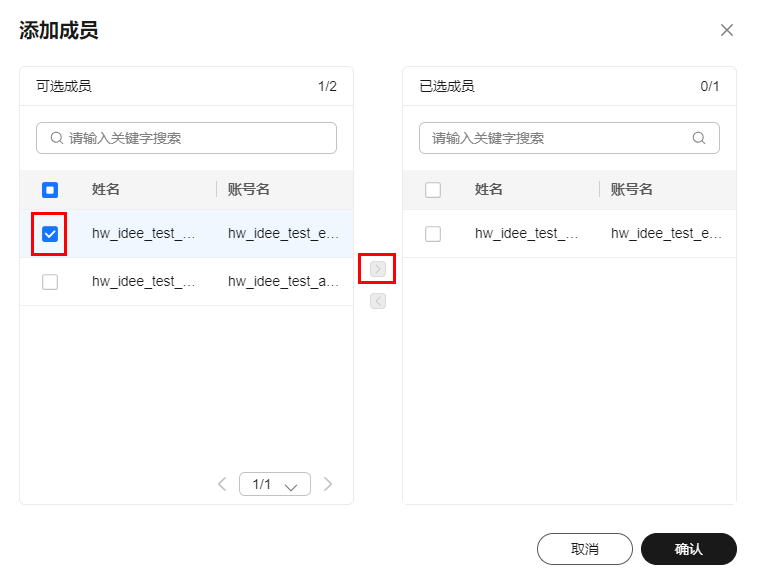The image size is (758, 582).
Task: Click 账号名 column header in 可选成员
Action: [248, 189]
